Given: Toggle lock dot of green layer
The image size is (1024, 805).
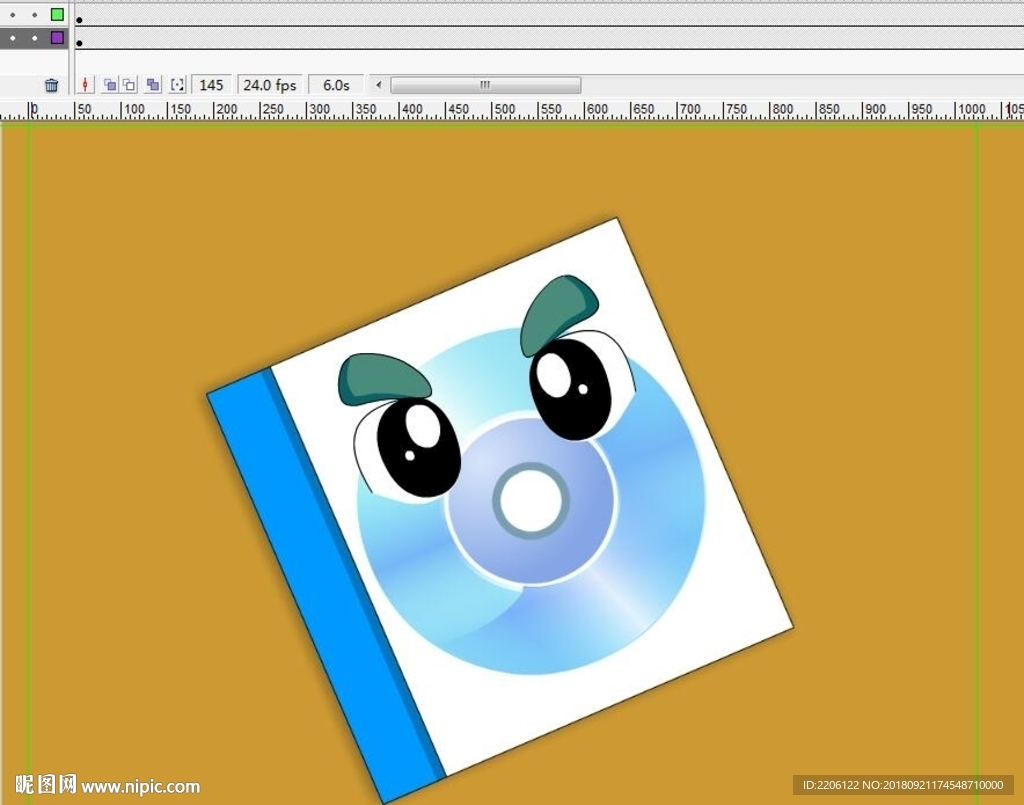Looking at the screenshot, I should [x=34, y=14].
